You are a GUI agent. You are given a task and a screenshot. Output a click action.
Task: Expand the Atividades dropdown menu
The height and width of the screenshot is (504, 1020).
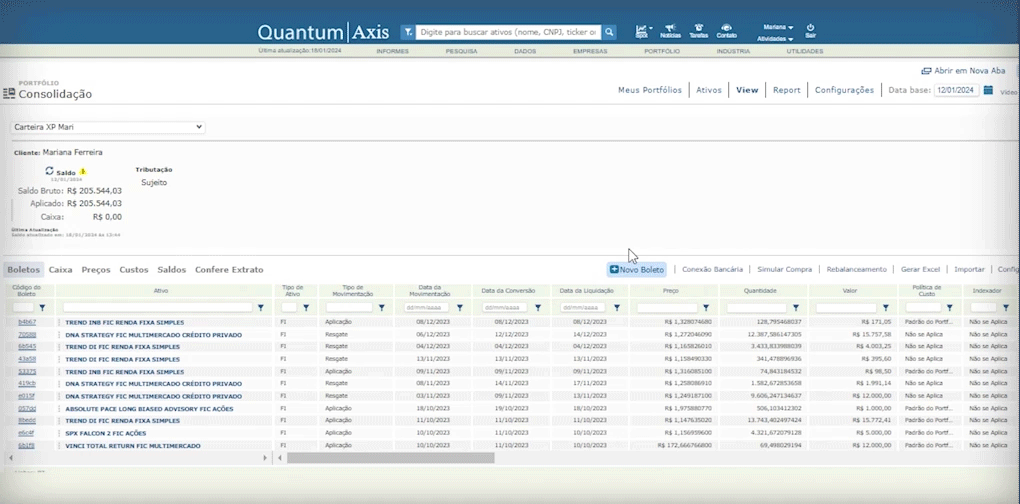[x=775, y=38]
